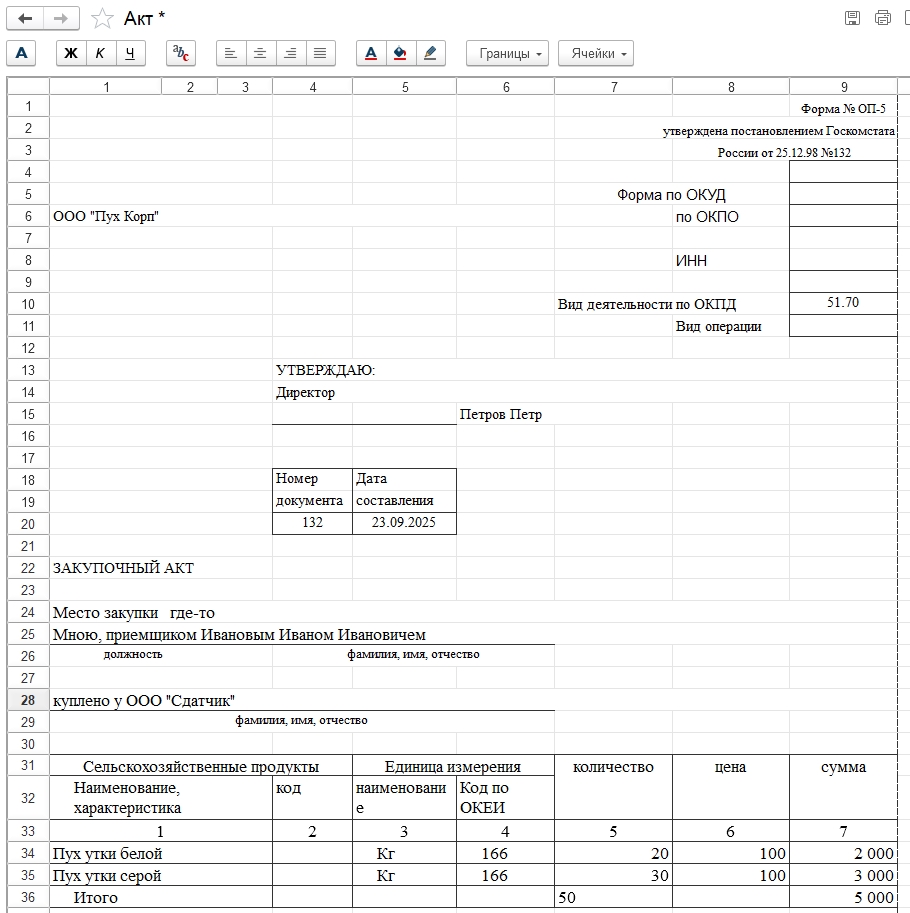Image resolution: width=910 pixels, height=913 pixels.
Task: Select the 'цена' column header cell
Action: (x=731, y=787)
